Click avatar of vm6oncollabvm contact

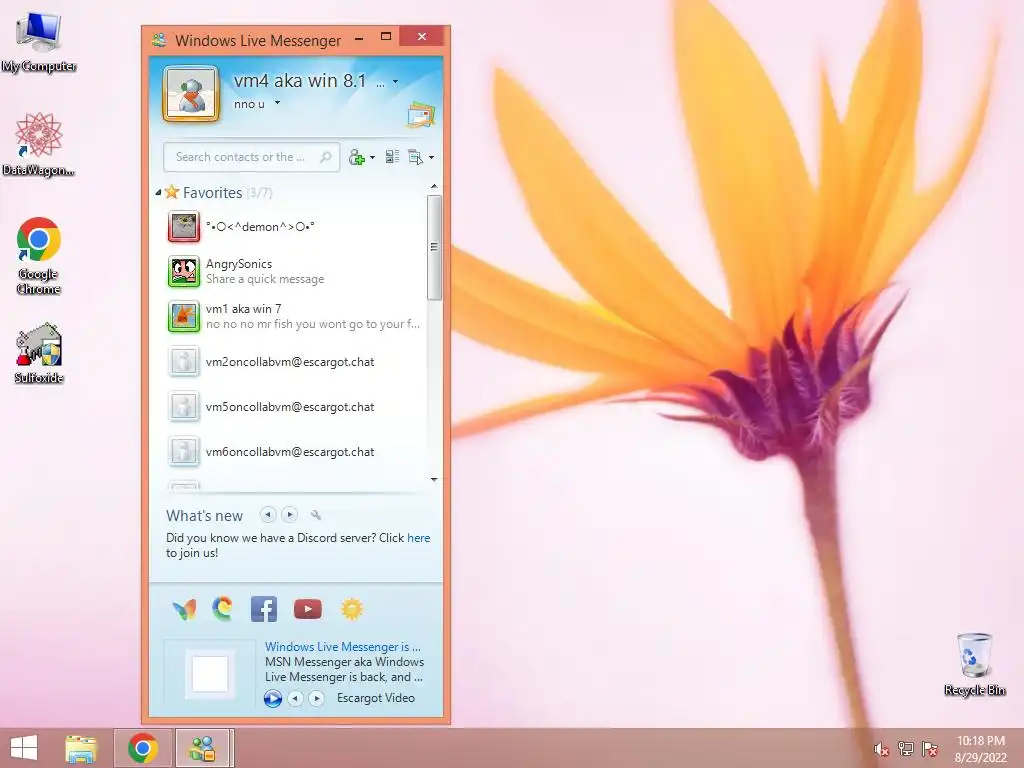[184, 451]
